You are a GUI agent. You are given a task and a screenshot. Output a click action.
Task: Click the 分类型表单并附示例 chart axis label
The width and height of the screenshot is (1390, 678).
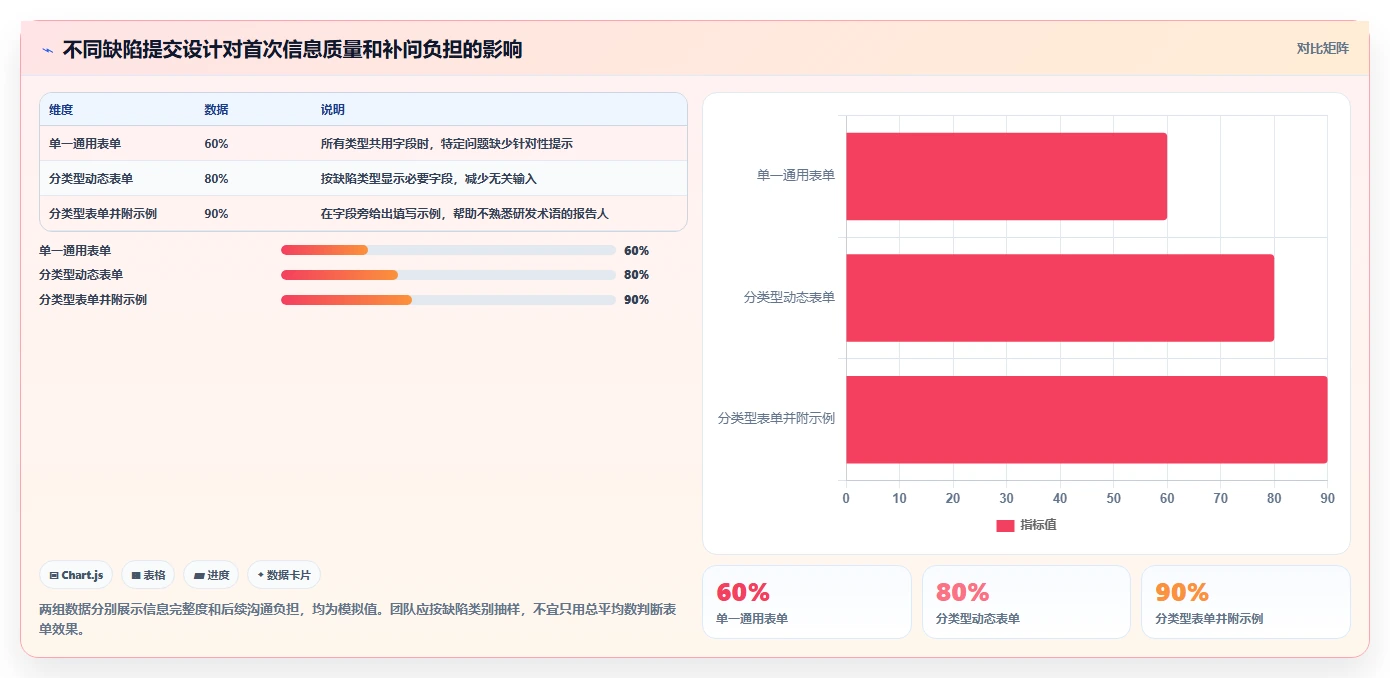pos(777,419)
